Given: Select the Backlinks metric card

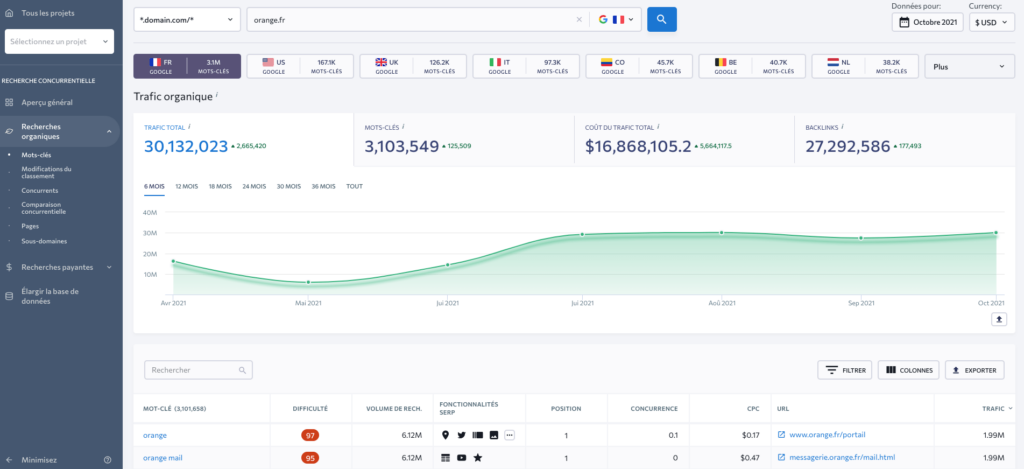Looking at the screenshot, I should pyautogui.click(x=904, y=141).
